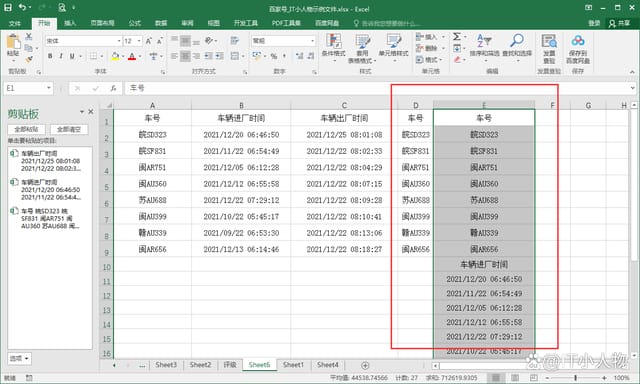Viewport: 640px width, 384px height.
Task: Click the increase indent icon
Action: click(220, 56)
